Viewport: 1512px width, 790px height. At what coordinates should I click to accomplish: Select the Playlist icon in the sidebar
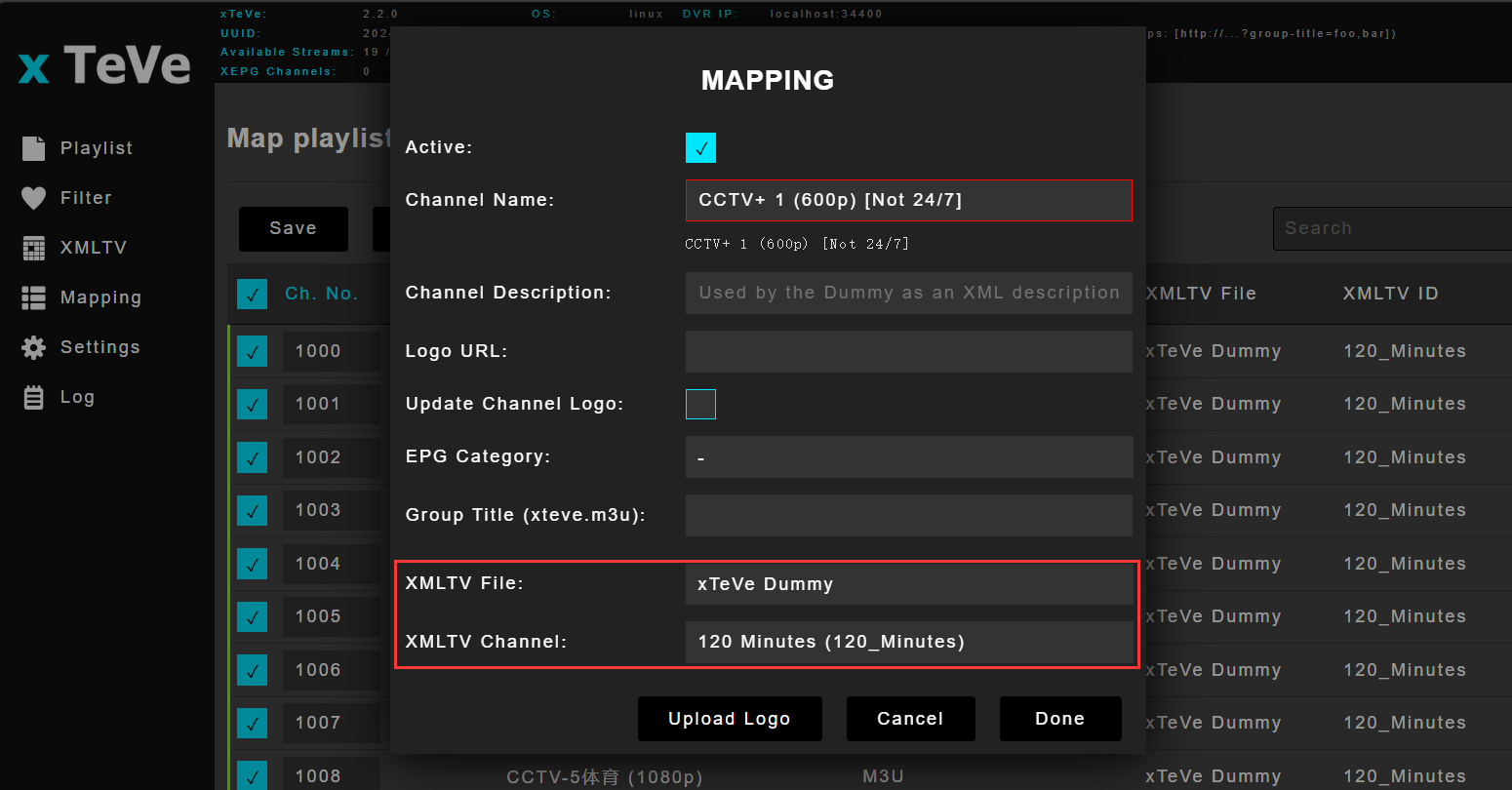pos(34,147)
